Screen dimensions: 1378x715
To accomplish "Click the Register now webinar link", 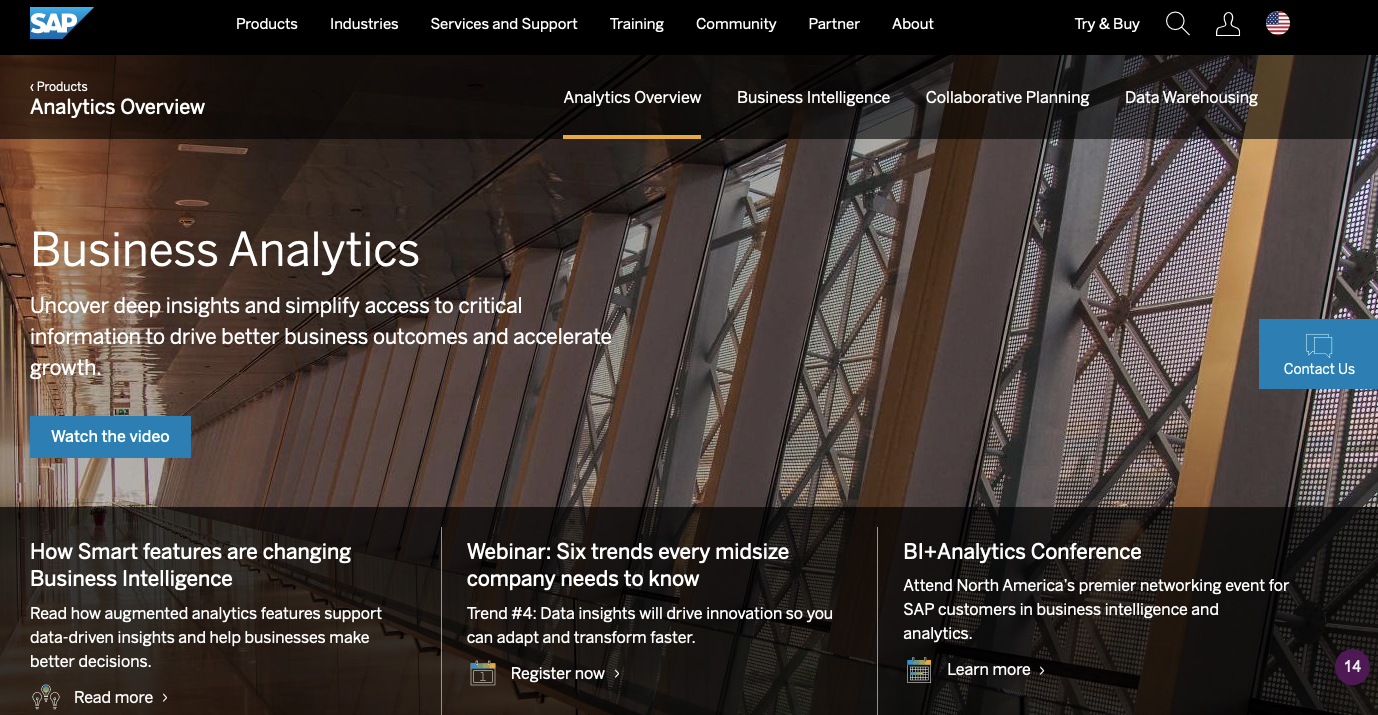I will point(556,673).
